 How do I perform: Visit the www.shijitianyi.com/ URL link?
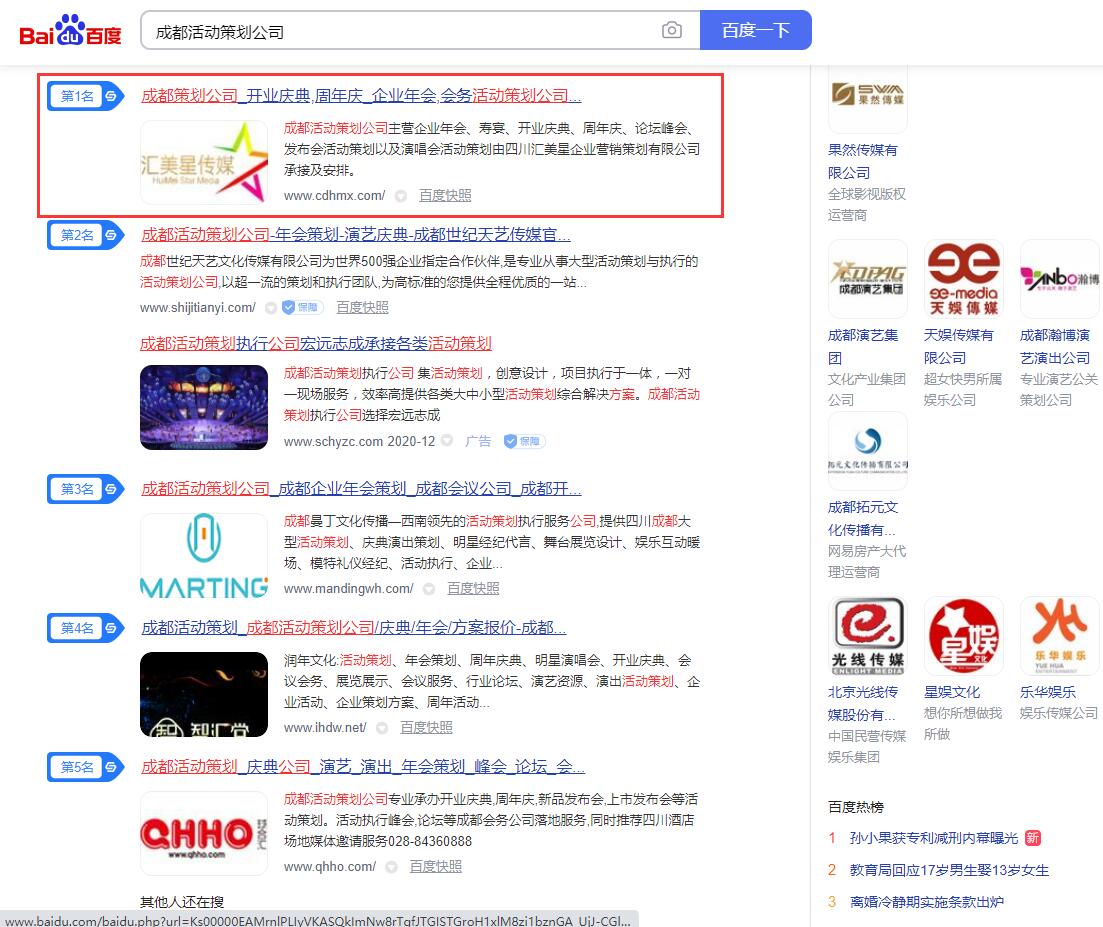198,307
